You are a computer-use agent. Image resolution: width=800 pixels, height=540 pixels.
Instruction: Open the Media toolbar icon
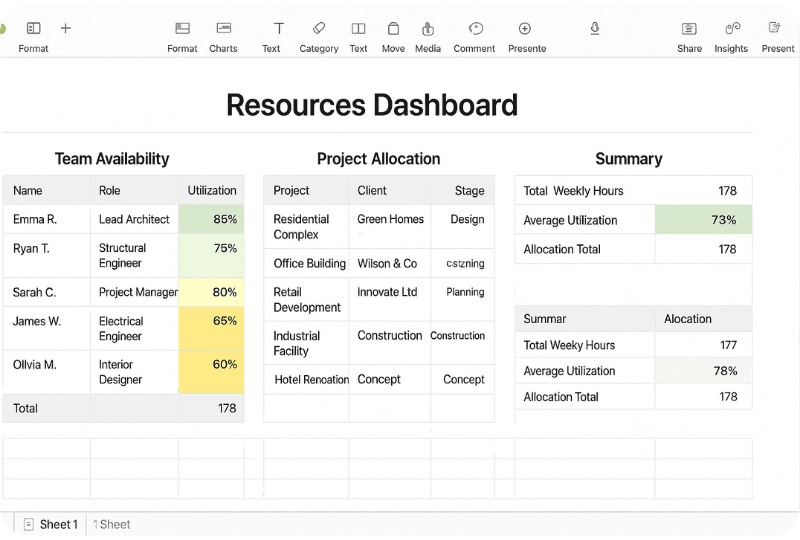[428, 29]
